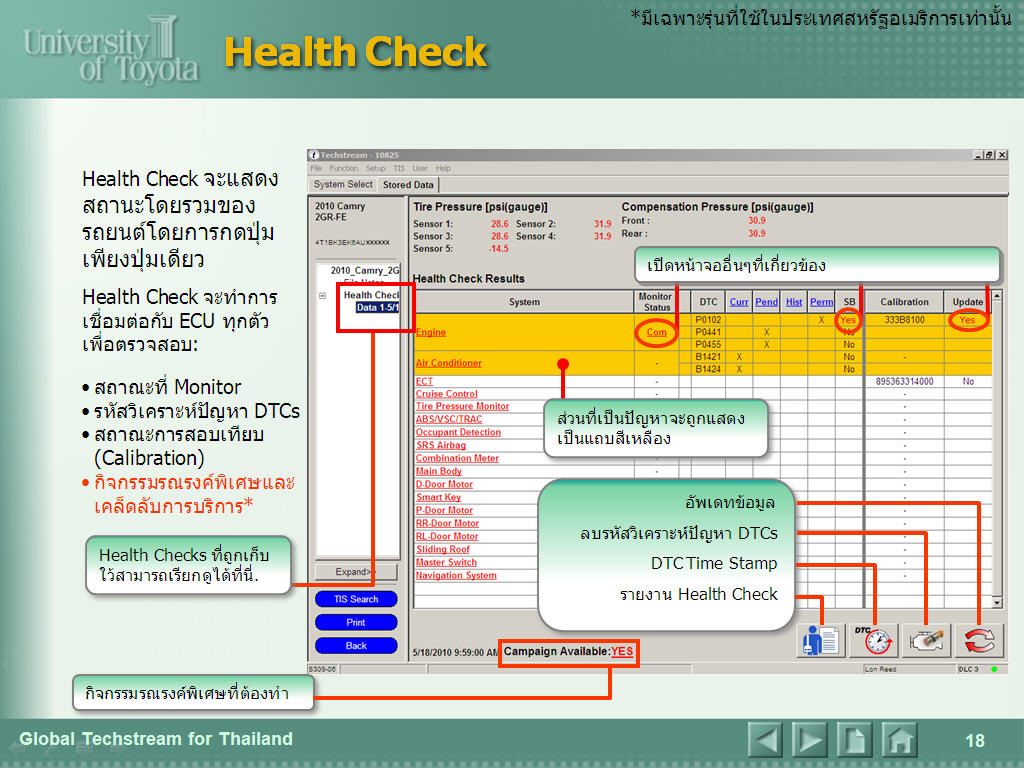Open the Function menu

click(x=344, y=168)
